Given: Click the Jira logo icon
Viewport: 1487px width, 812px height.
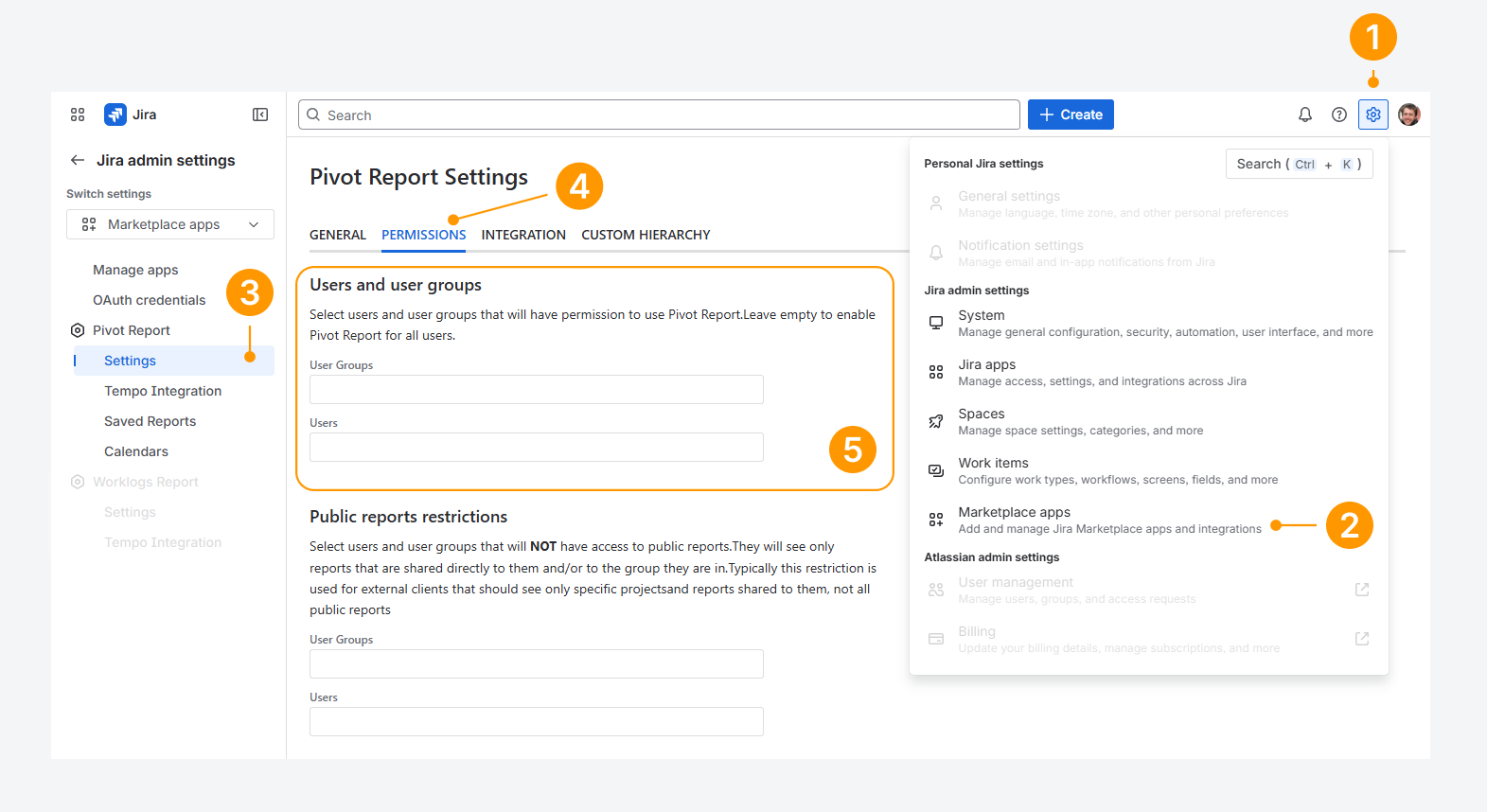Looking at the screenshot, I should 115,115.
